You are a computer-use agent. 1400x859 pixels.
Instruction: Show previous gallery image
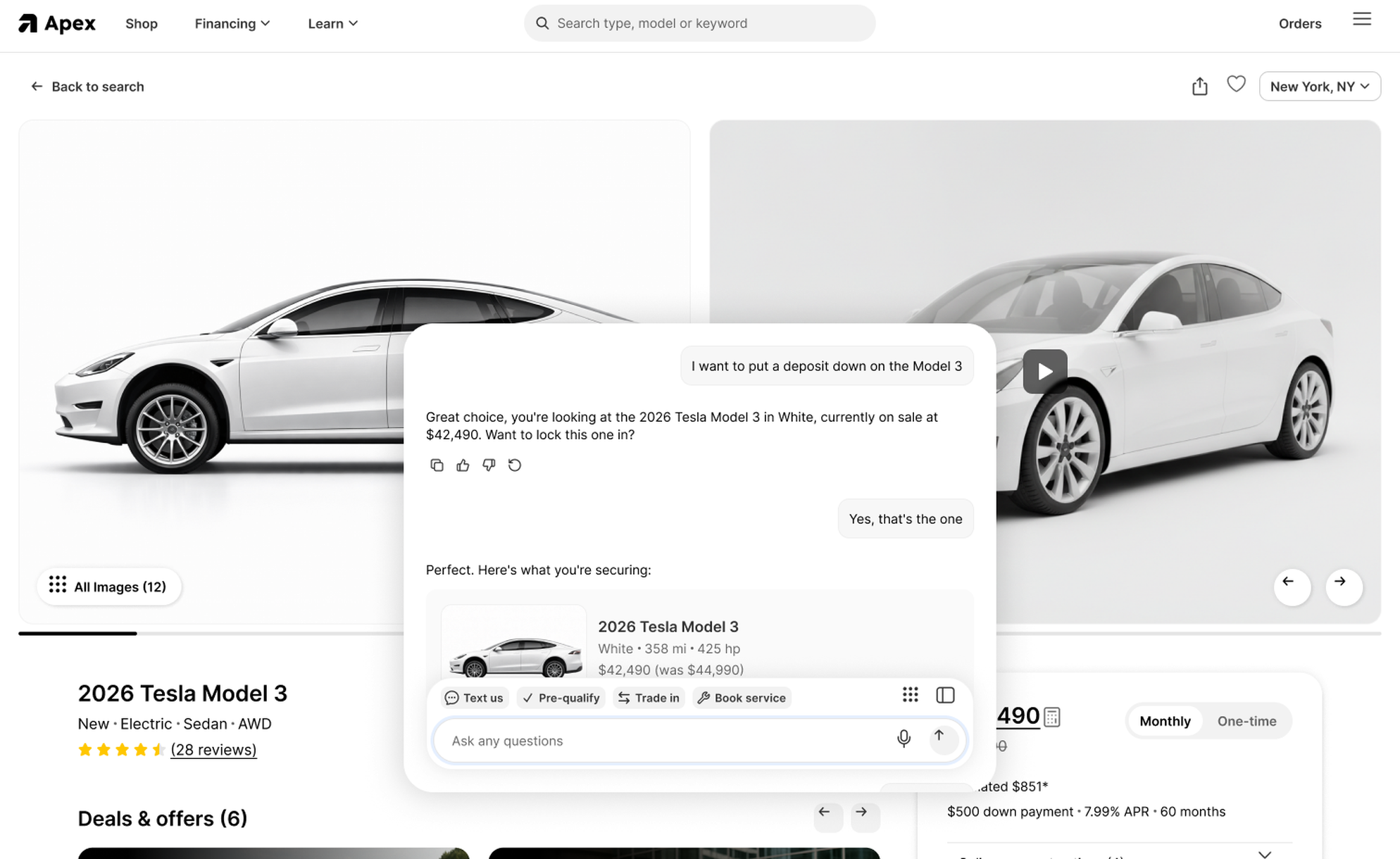tap(1292, 587)
